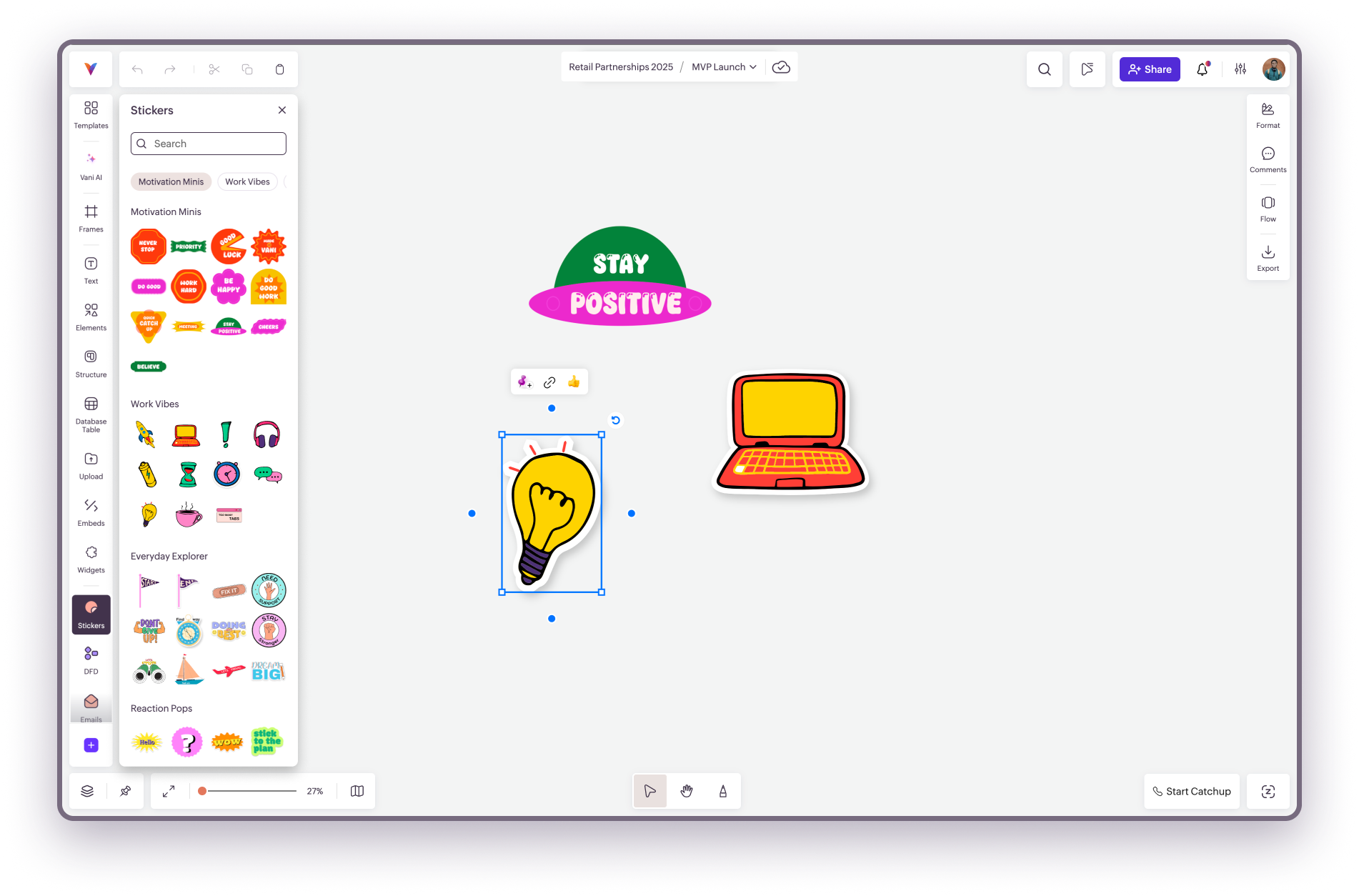1359x896 pixels.
Task: Toggle fullscreen with expand arrows icon
Action: pos(169,791)
